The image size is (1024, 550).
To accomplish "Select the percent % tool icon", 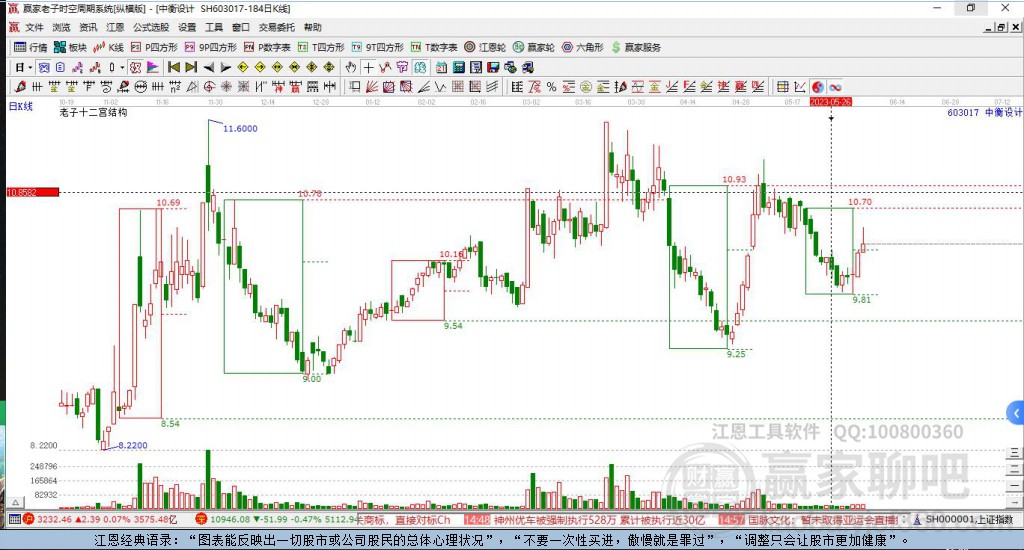I will (551, 86).
